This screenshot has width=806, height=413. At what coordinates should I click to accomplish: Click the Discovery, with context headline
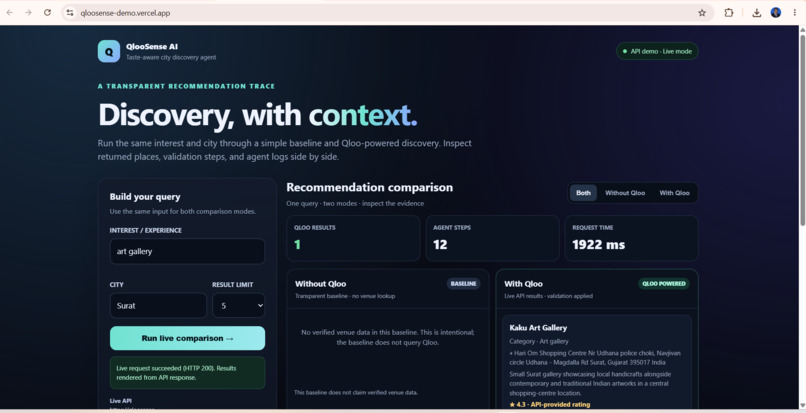coord(258,115)
